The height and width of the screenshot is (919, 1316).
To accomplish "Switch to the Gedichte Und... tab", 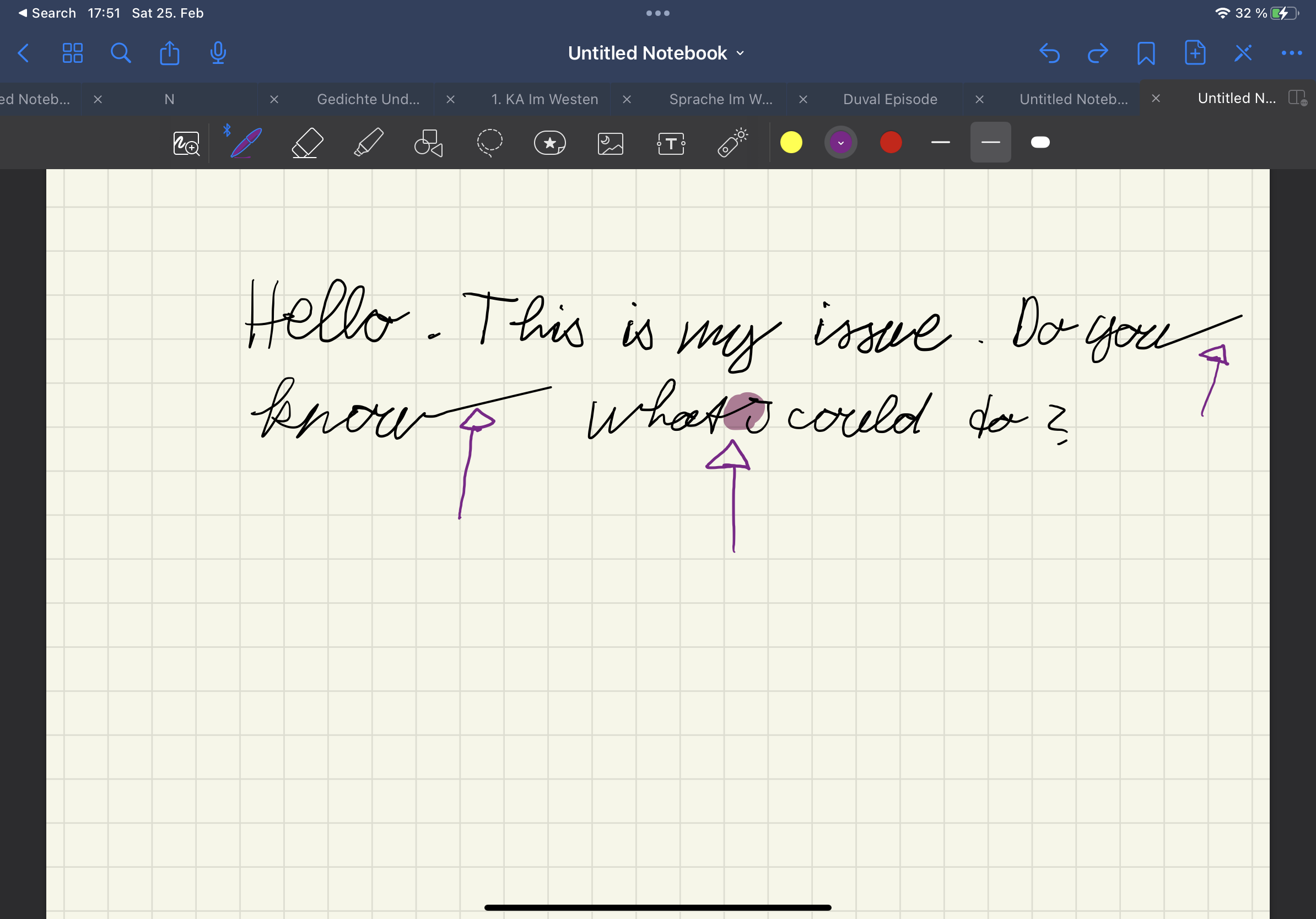I will (368, 99).
